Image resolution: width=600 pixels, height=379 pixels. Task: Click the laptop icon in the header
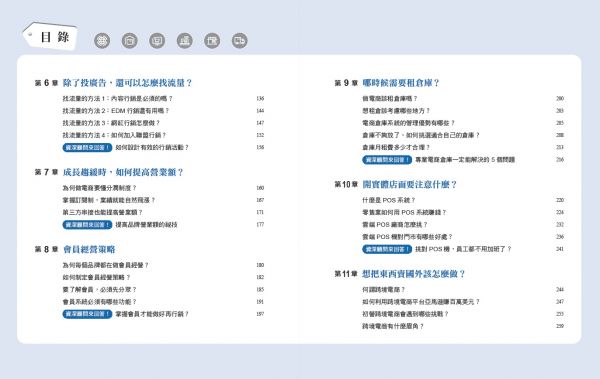click(184, 40)
